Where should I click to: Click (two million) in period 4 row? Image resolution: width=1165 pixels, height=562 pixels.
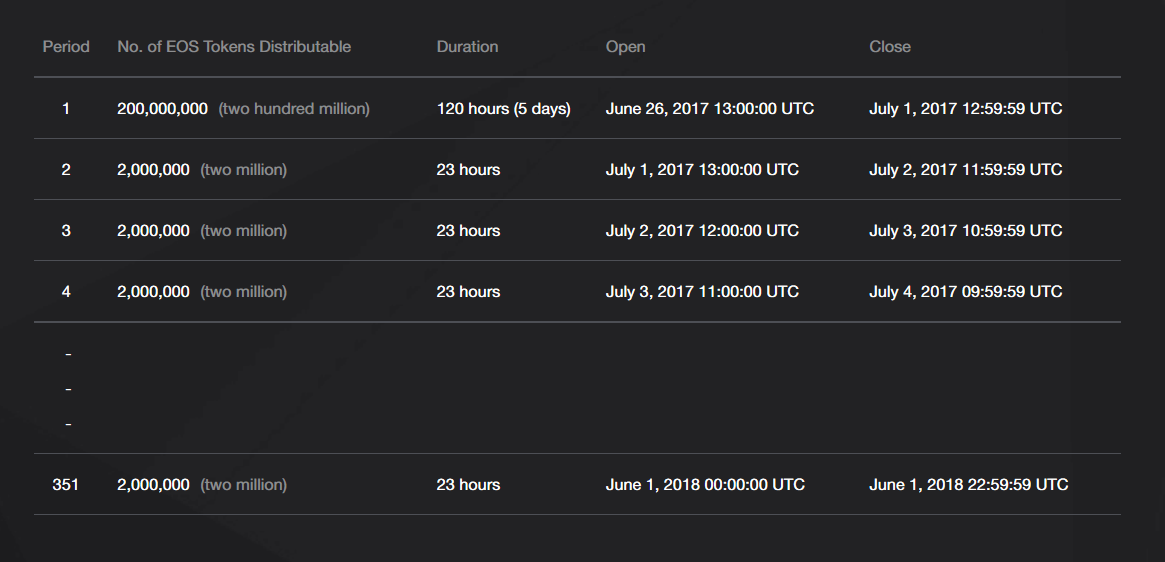tap(244, 291)
